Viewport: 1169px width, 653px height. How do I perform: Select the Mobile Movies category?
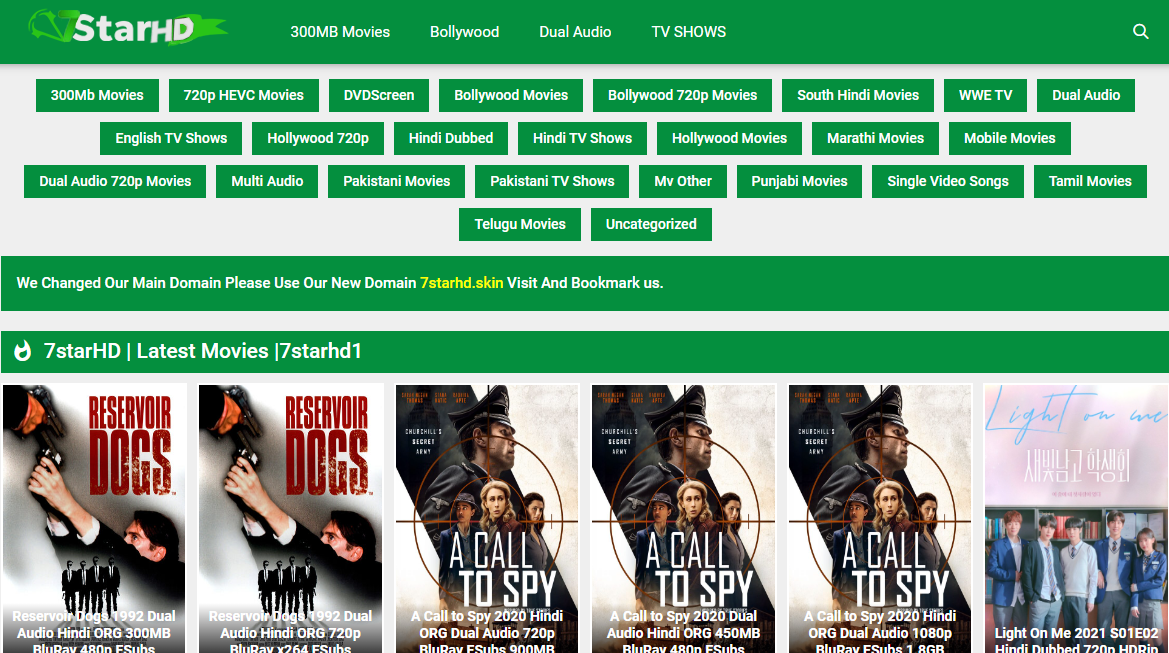(1009, 139)
